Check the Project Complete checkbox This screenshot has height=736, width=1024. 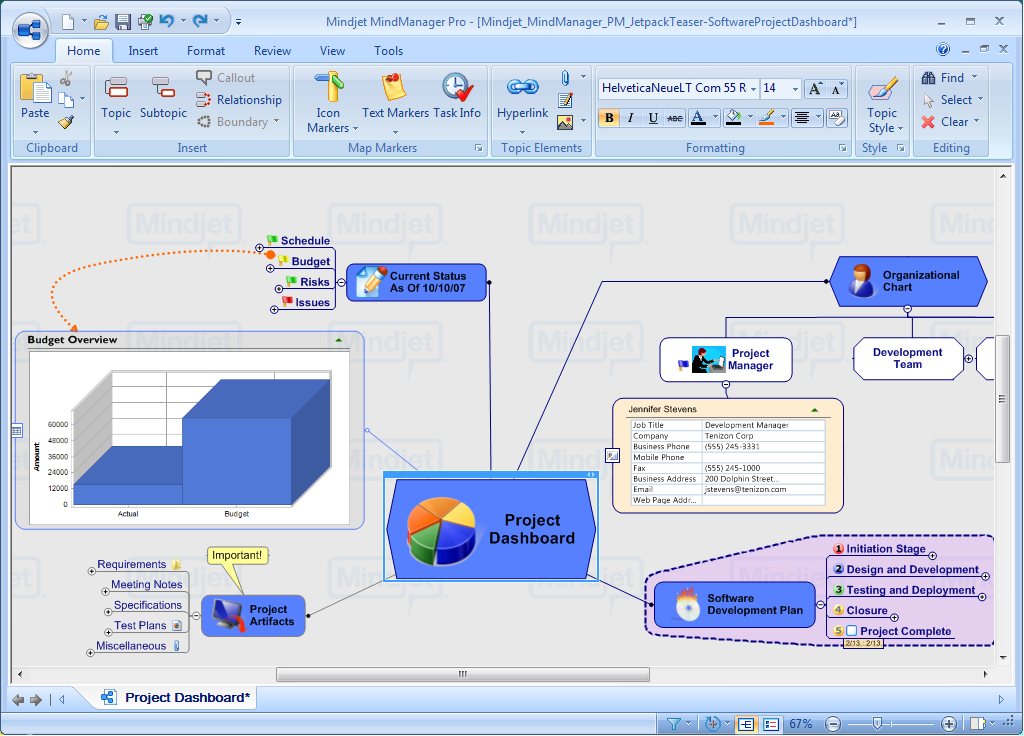(x=852, y=631)
